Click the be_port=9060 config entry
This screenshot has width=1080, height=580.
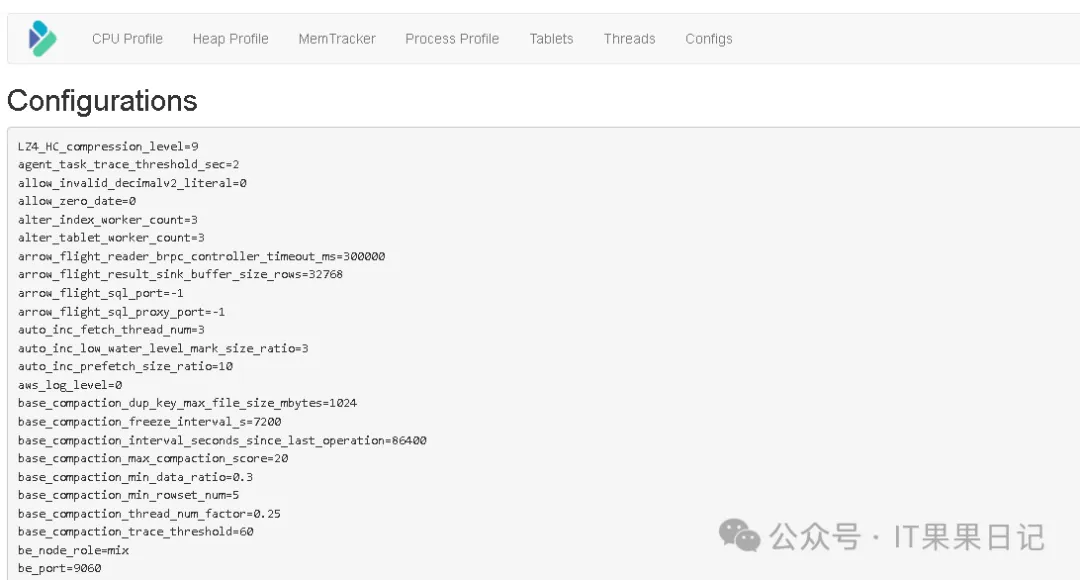(59, 568)
